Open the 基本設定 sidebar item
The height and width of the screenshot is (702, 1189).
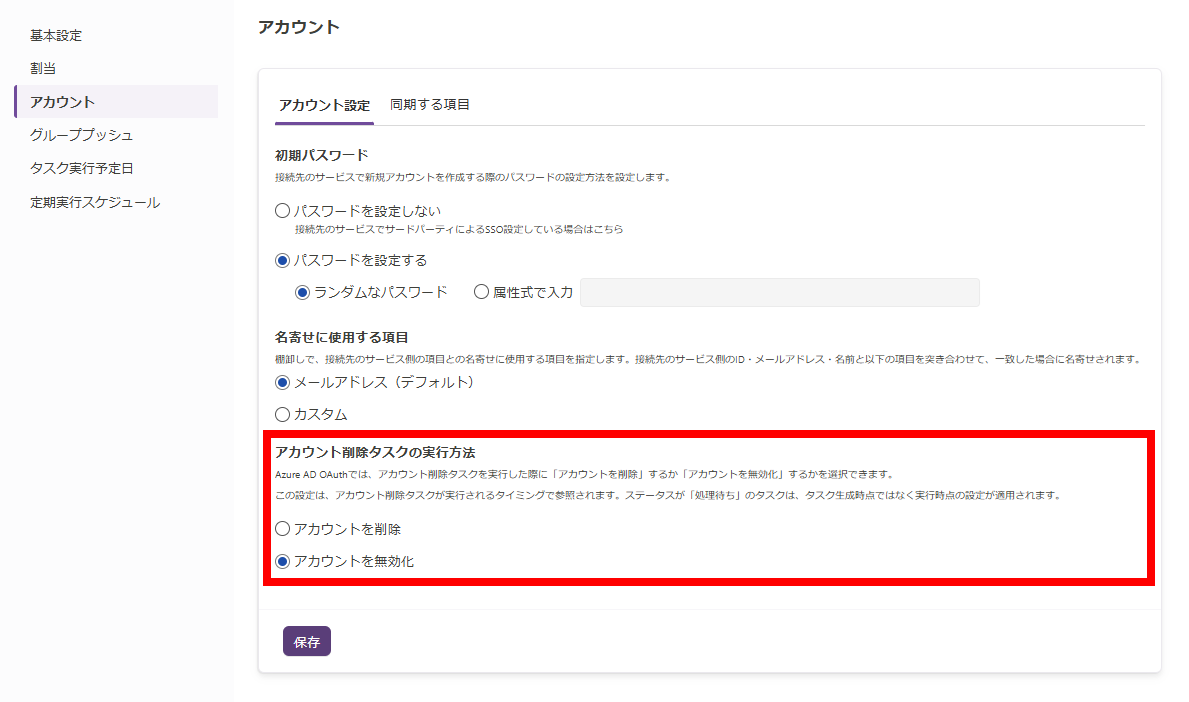point(56,36)
